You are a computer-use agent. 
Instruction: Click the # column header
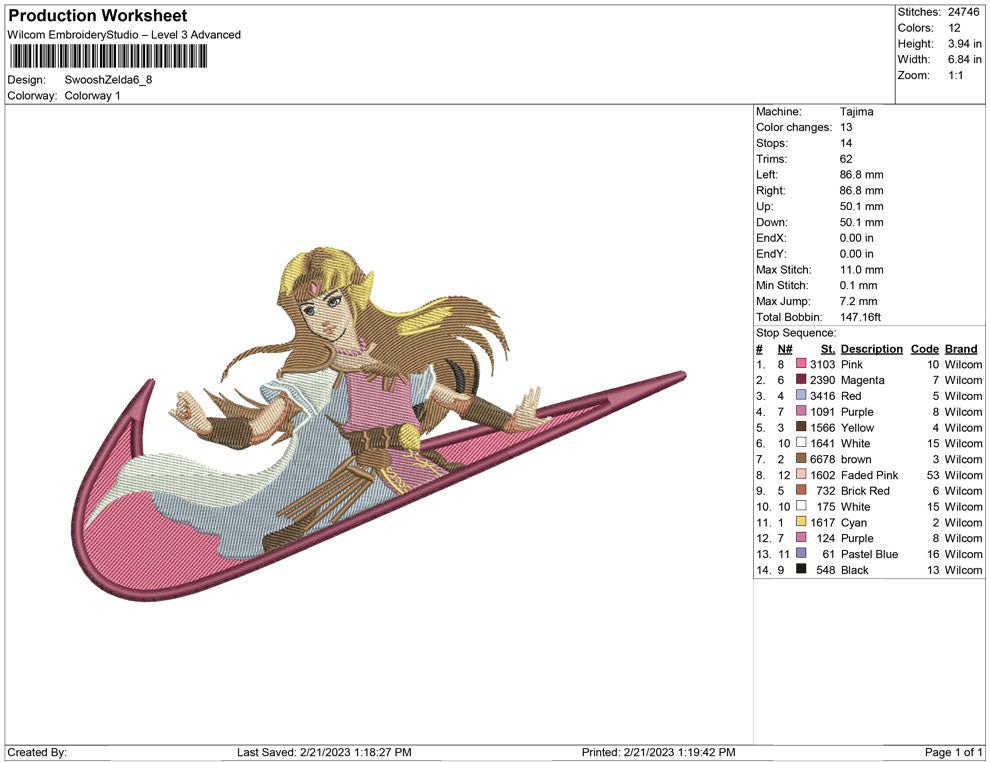(x=760, y=348)
